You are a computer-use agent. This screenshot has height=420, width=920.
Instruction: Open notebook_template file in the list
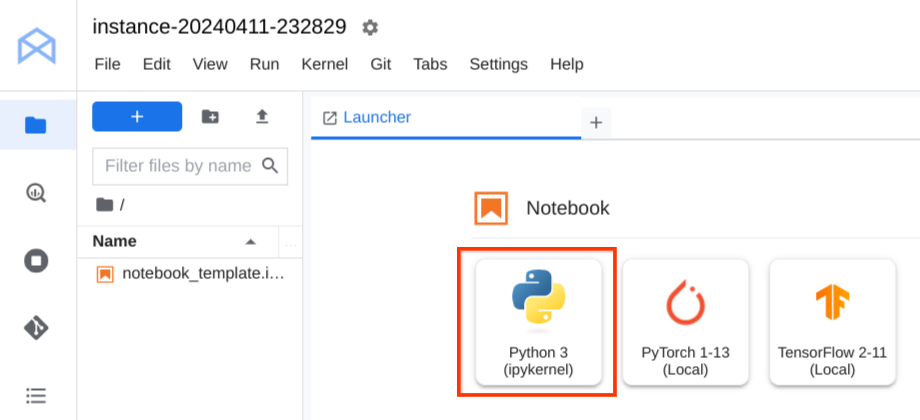coord(202,274)
